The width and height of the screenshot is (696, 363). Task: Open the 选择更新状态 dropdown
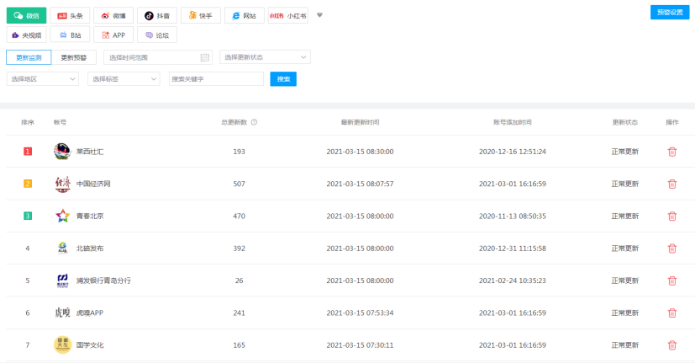pos(265,57)
